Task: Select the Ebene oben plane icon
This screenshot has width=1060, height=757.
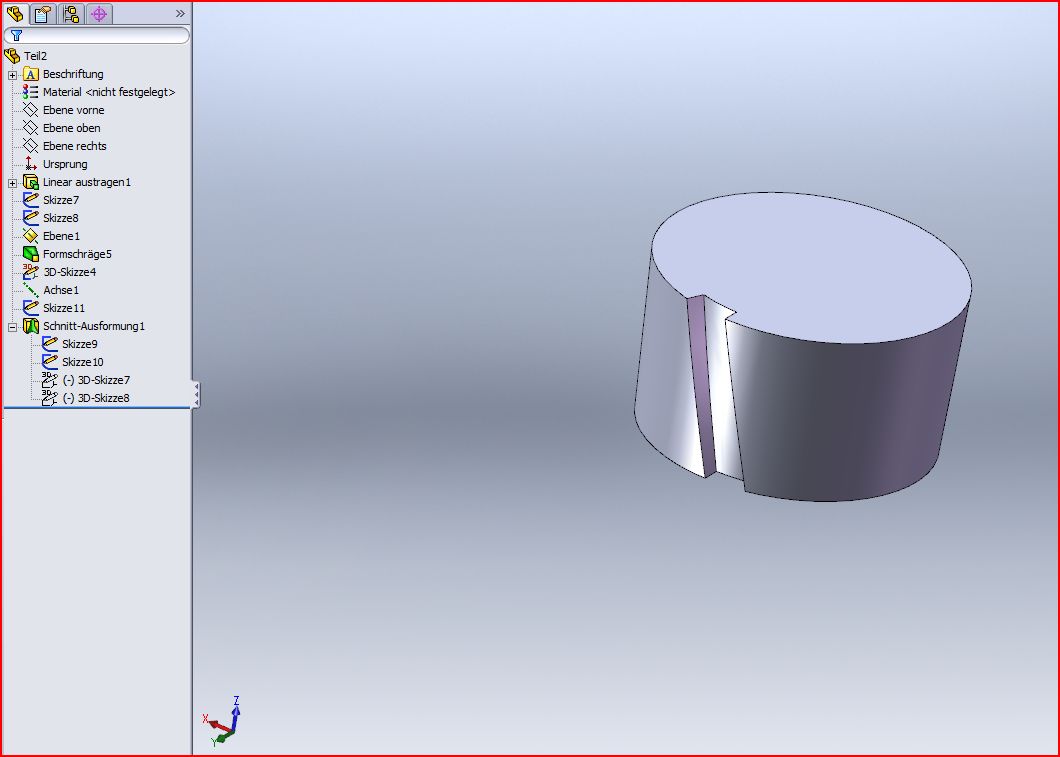Action: 30,128
